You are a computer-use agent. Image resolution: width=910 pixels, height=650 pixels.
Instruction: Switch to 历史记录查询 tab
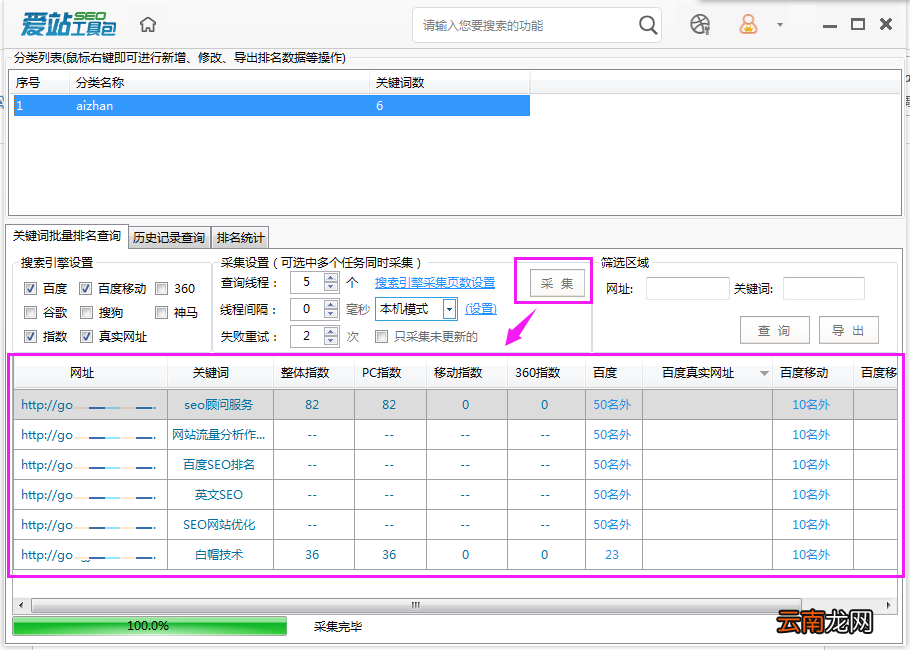coord(169,237)
